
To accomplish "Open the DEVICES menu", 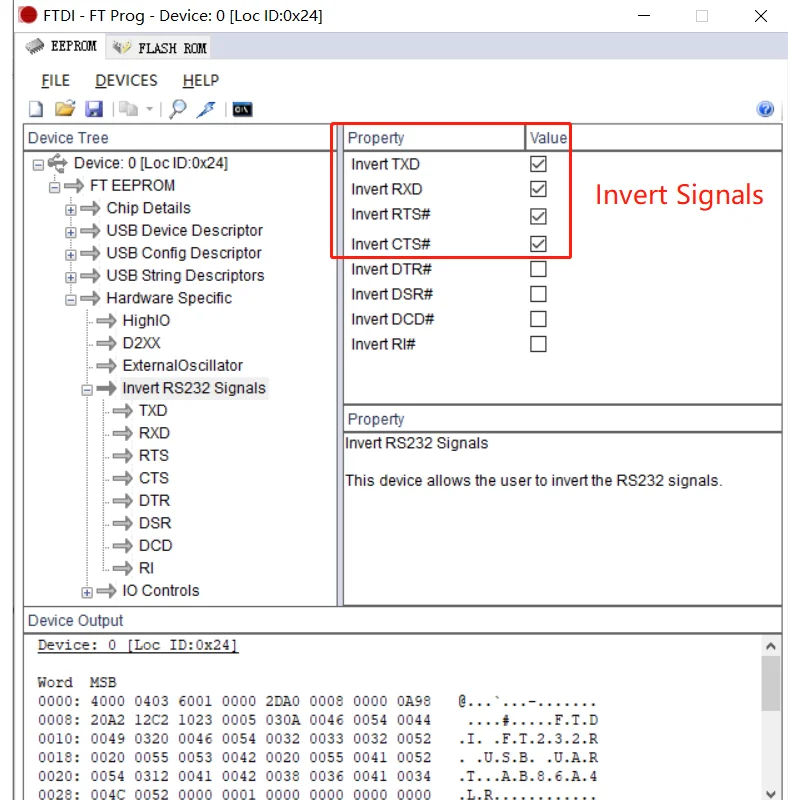I will tap(126, 81).
